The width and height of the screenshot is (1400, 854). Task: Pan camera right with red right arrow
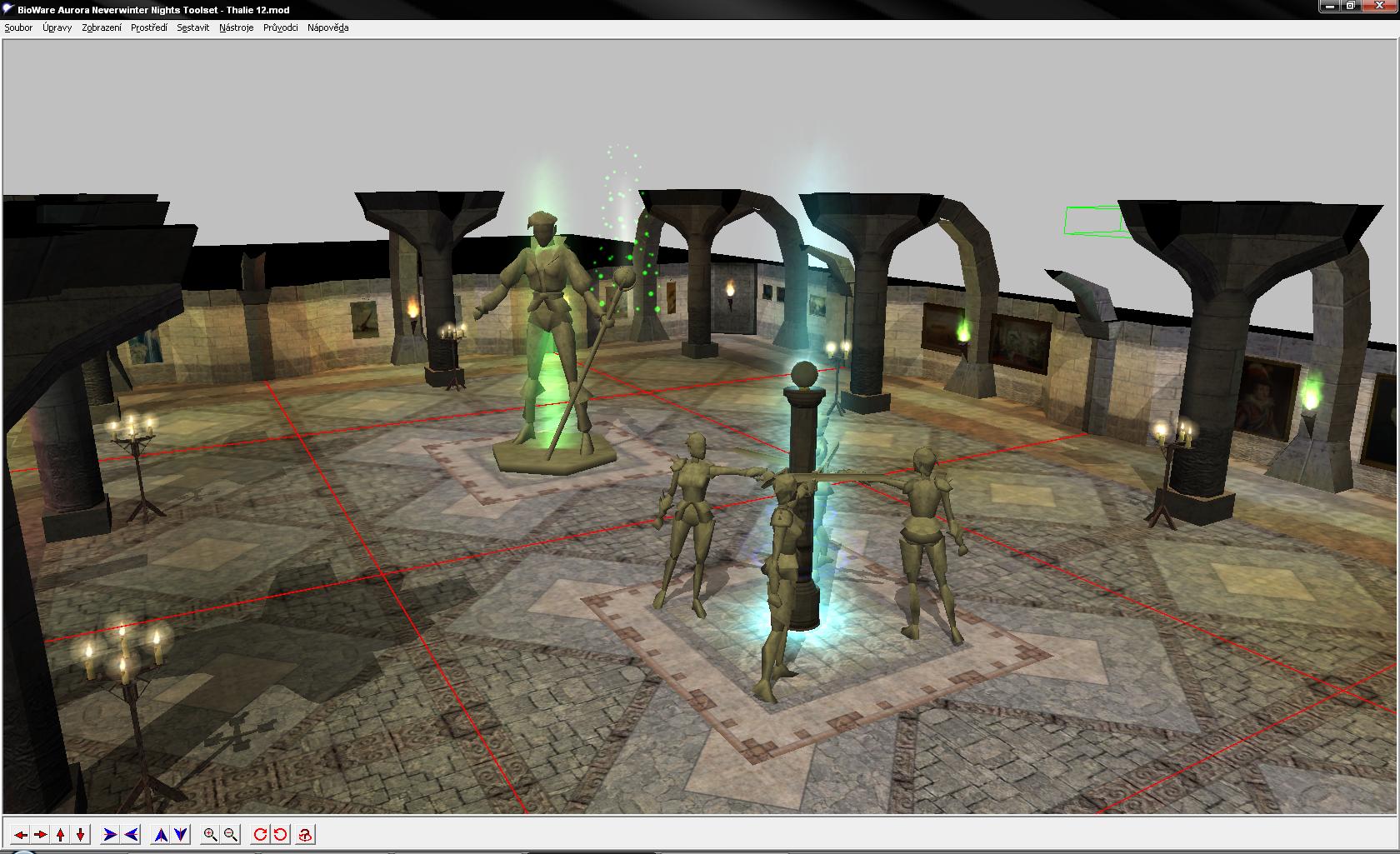point(40,835)
